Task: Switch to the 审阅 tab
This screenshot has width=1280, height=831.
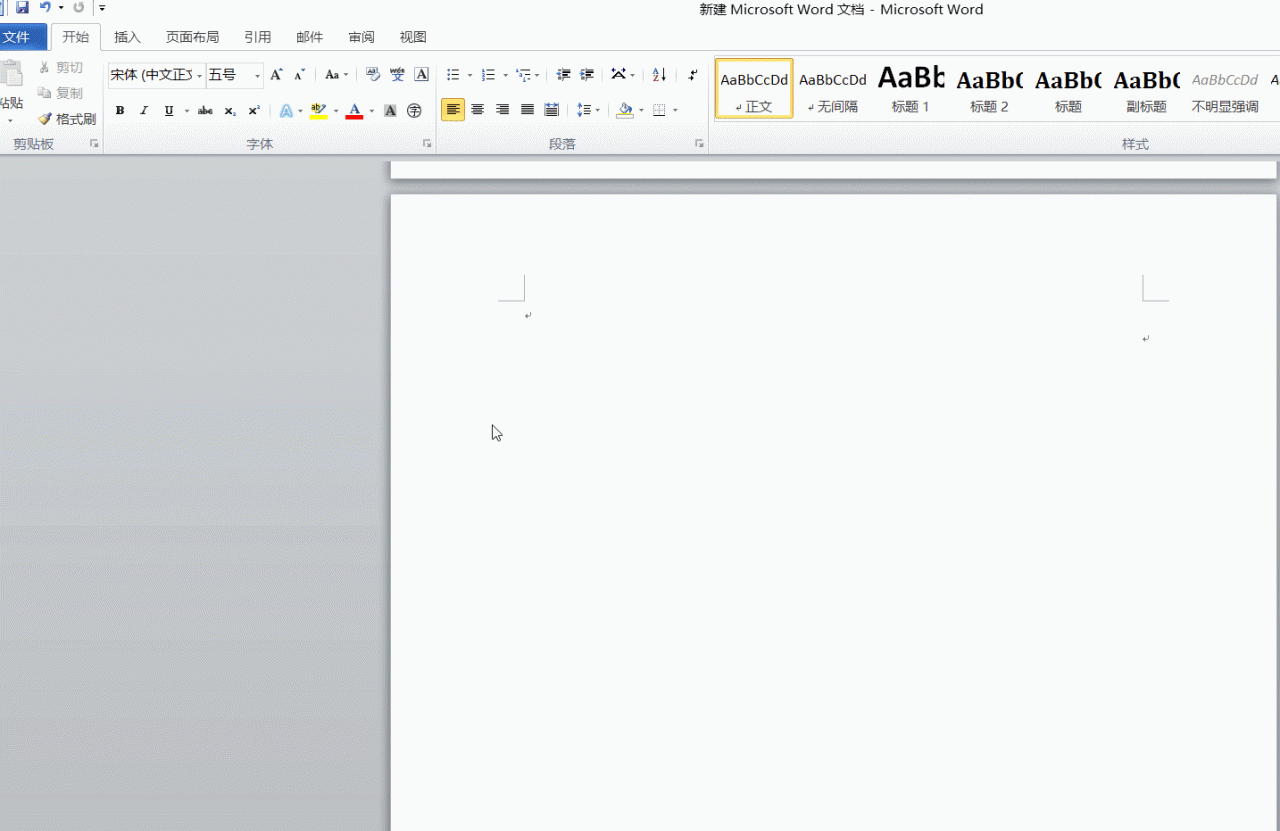Action: click(361, 37)
